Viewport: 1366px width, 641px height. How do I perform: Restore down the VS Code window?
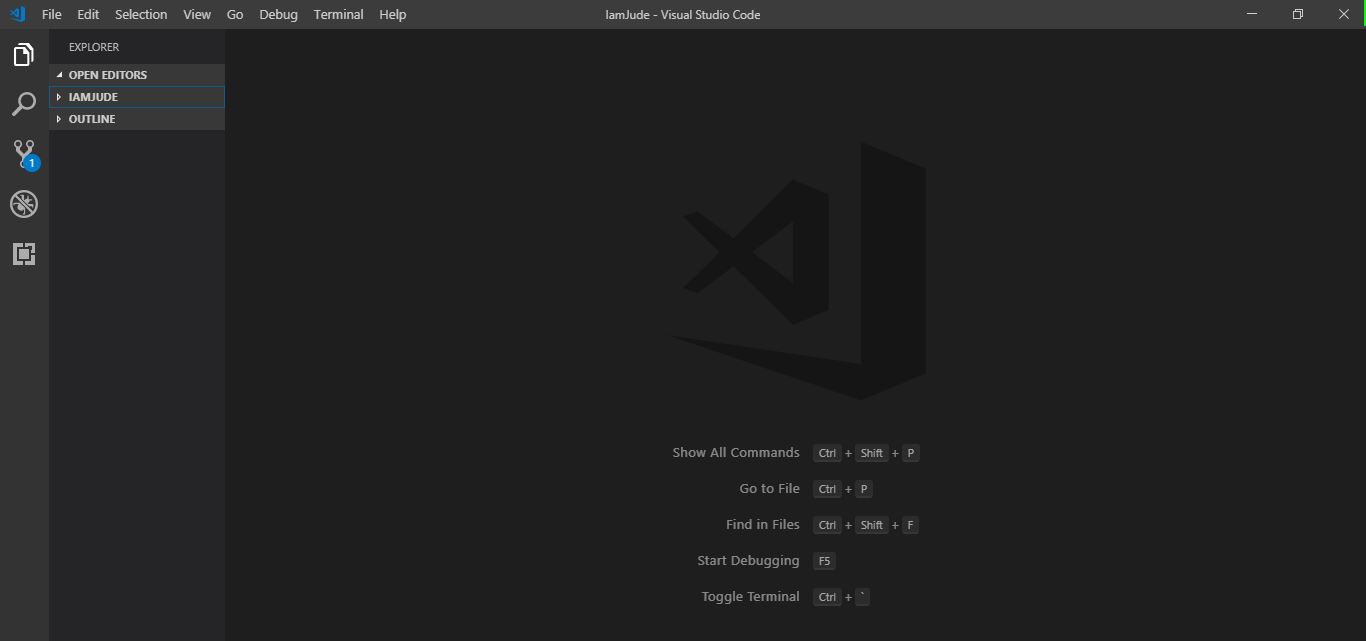[1298, 14]
